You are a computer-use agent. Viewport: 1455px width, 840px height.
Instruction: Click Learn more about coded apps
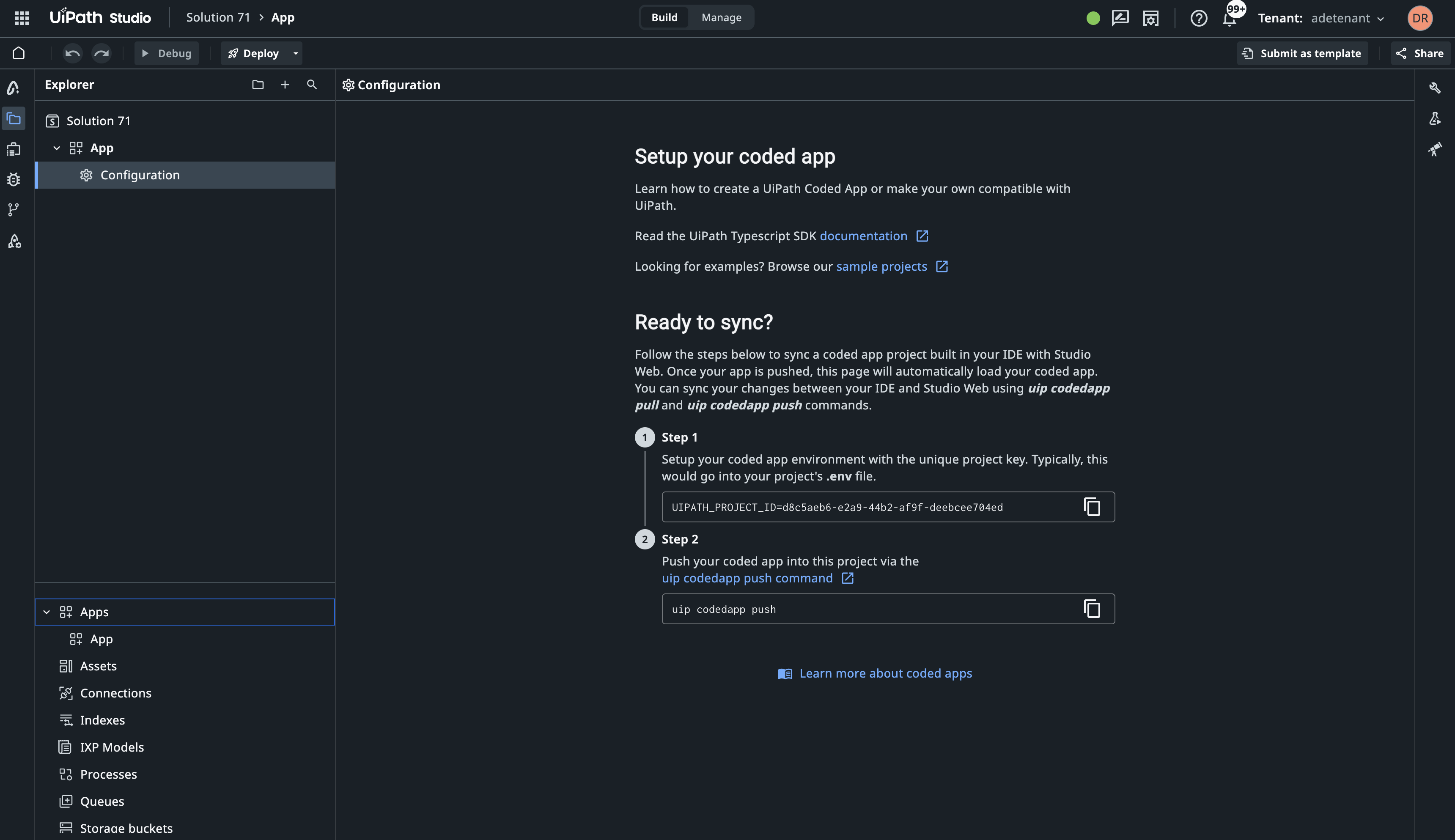(x=875, y=673)
